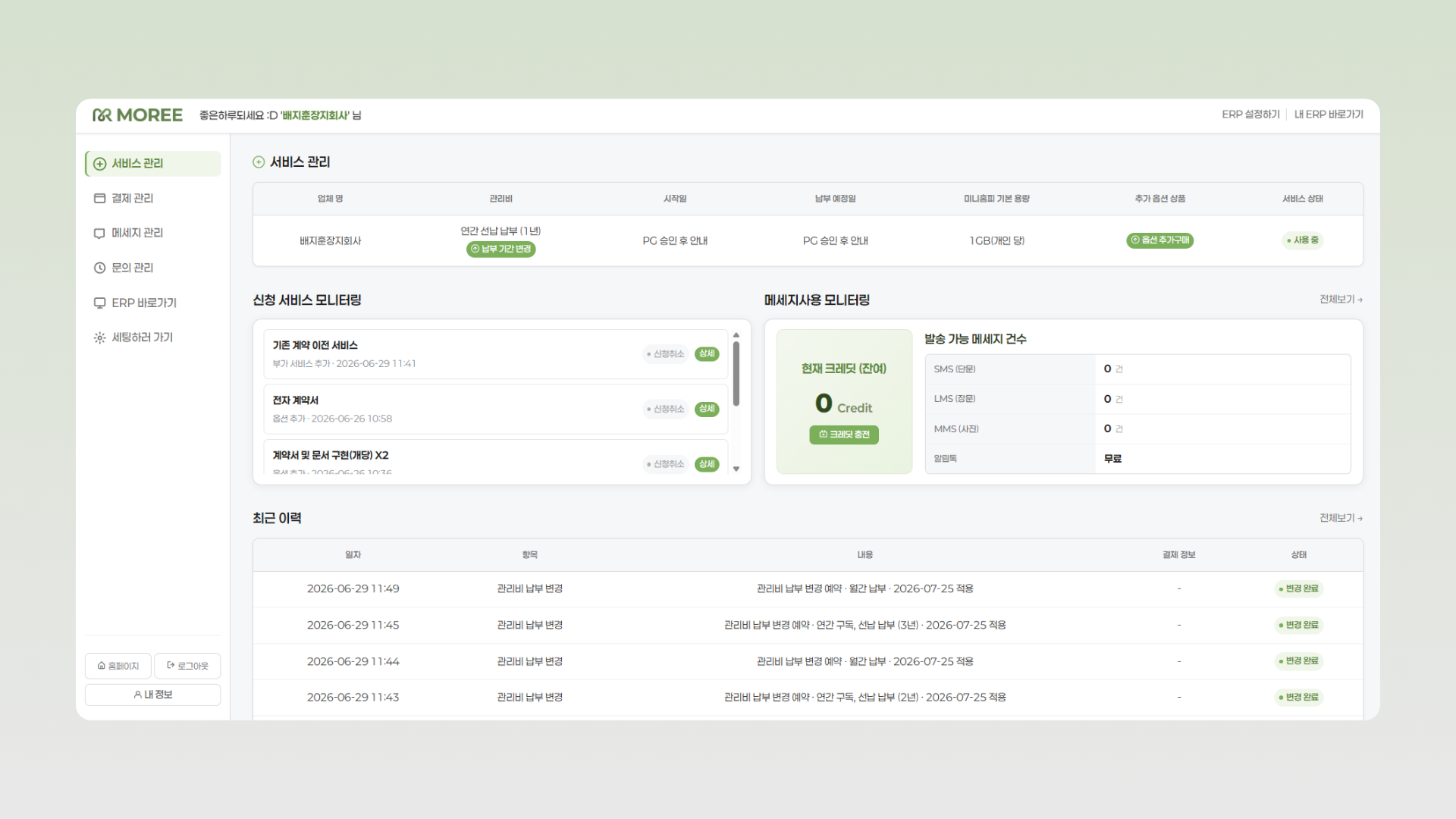Cancel the 전자 계약서 request
The image size is (1456, 819).
click(x=666, y=409)
